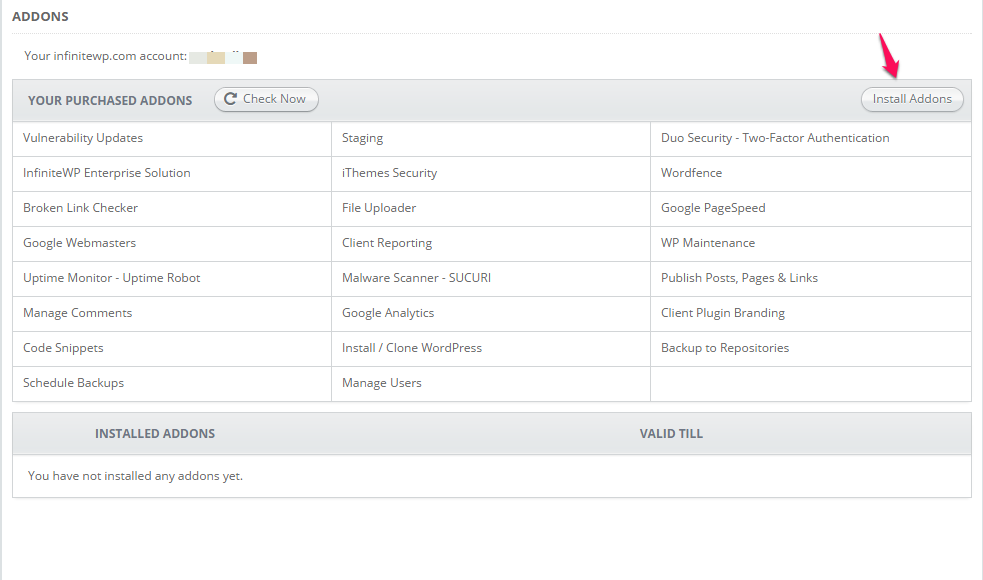
Task: Click the Staging addon cell
Action: (x=362, y=138)
